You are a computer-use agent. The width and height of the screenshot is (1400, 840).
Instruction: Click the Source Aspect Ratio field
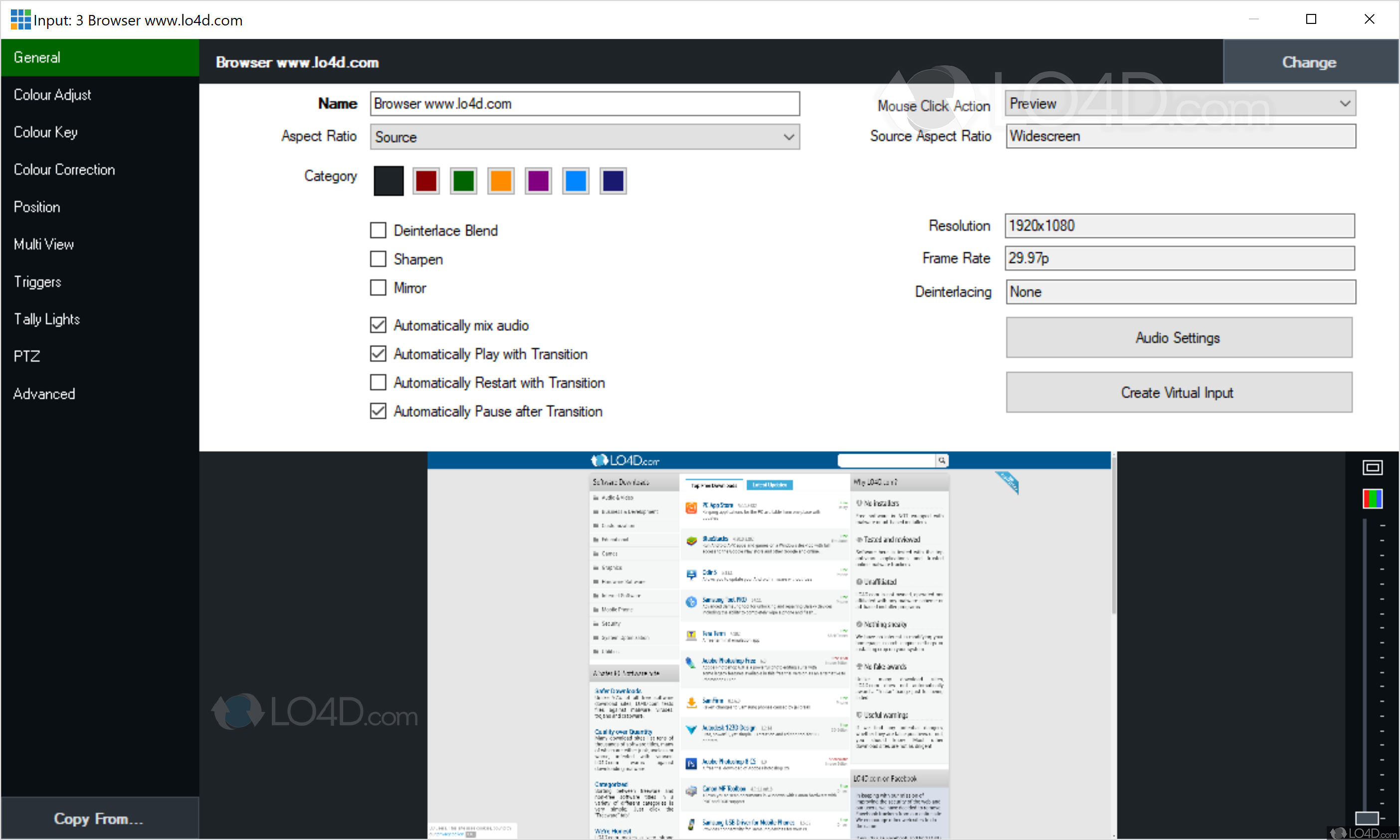pyautogui.click(x=1181, y=137)
